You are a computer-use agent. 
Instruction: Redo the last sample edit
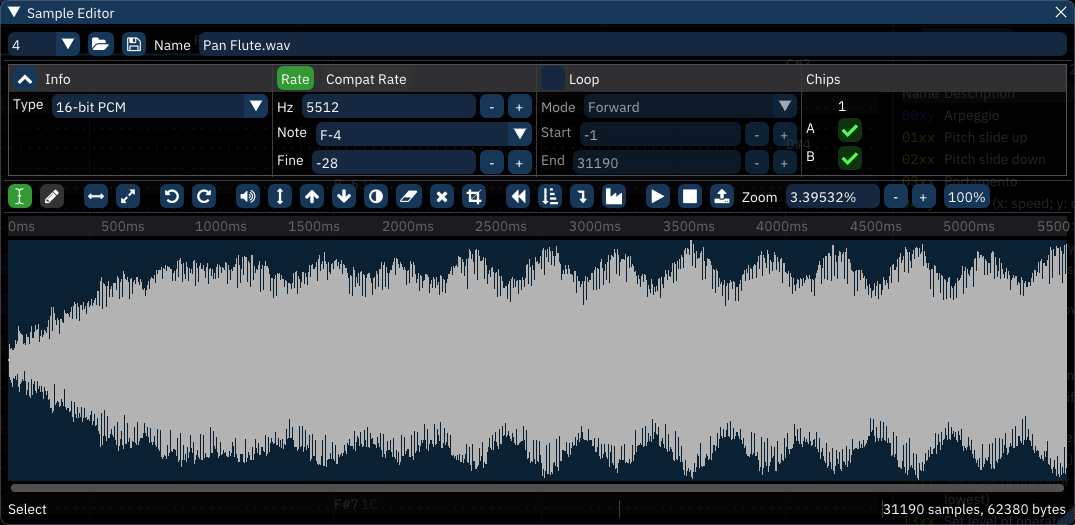204,197
